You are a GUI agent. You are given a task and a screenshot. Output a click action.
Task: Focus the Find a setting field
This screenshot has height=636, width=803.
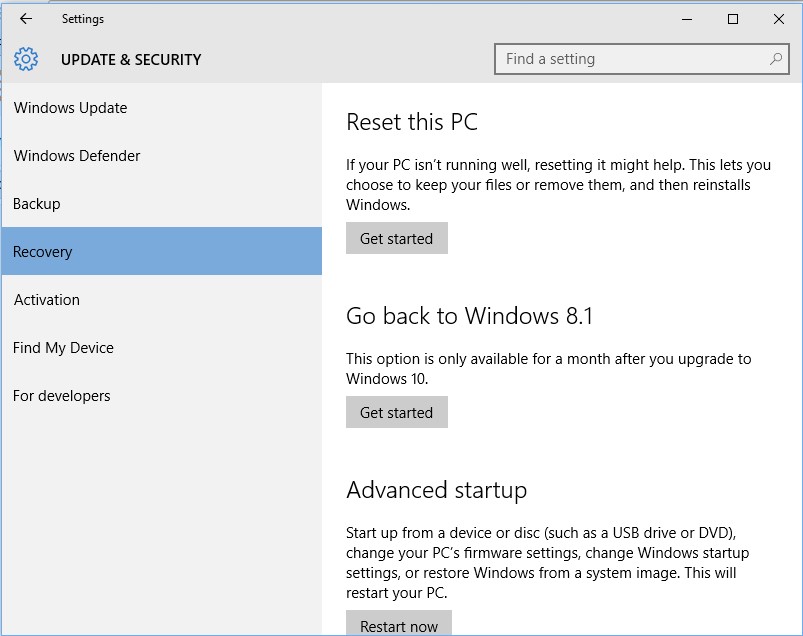click(x=642, y=59)
